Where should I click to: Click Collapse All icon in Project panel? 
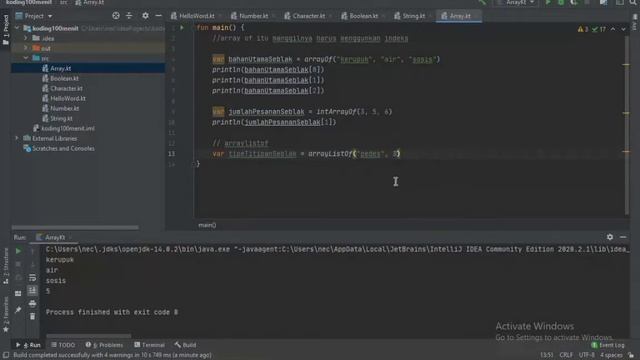pos(129,16)
